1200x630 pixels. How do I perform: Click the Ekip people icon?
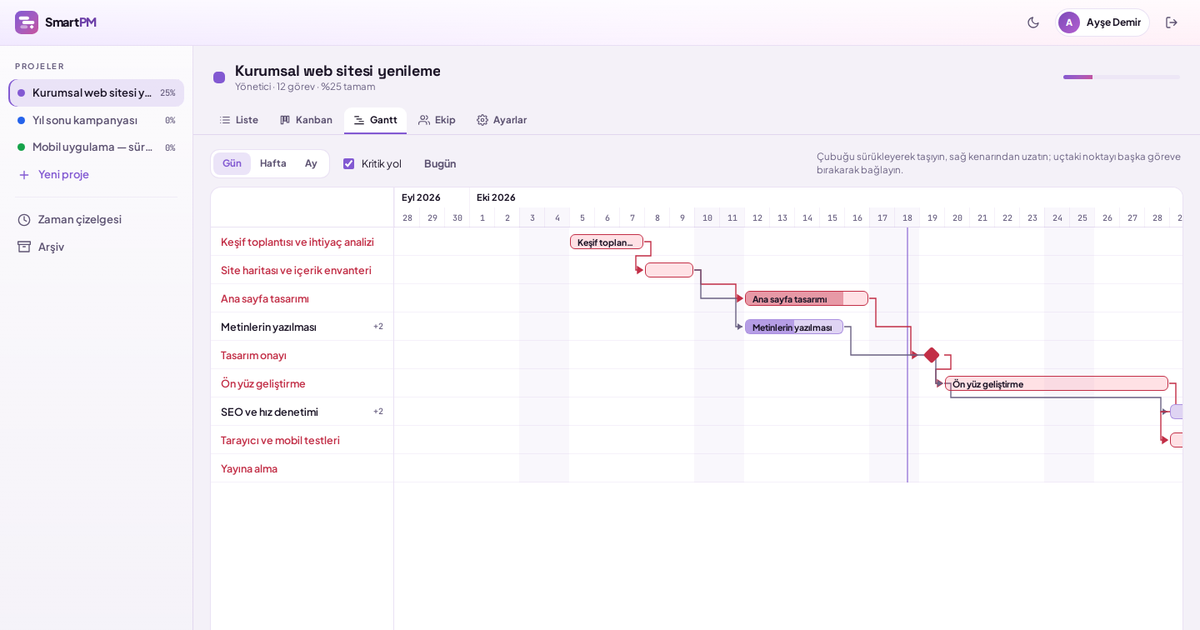pyautogui.click(x=424, y=120)
